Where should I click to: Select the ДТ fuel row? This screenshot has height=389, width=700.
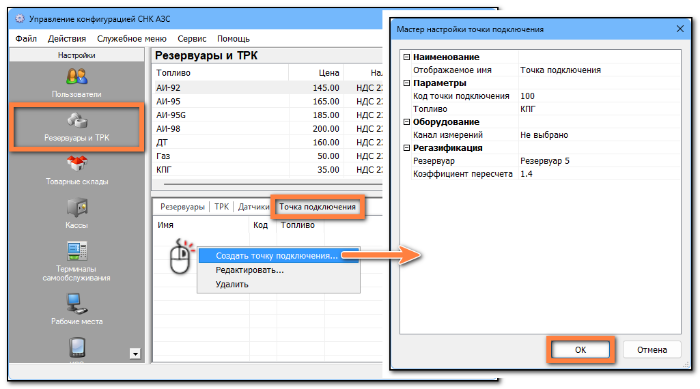pos(268,142)
